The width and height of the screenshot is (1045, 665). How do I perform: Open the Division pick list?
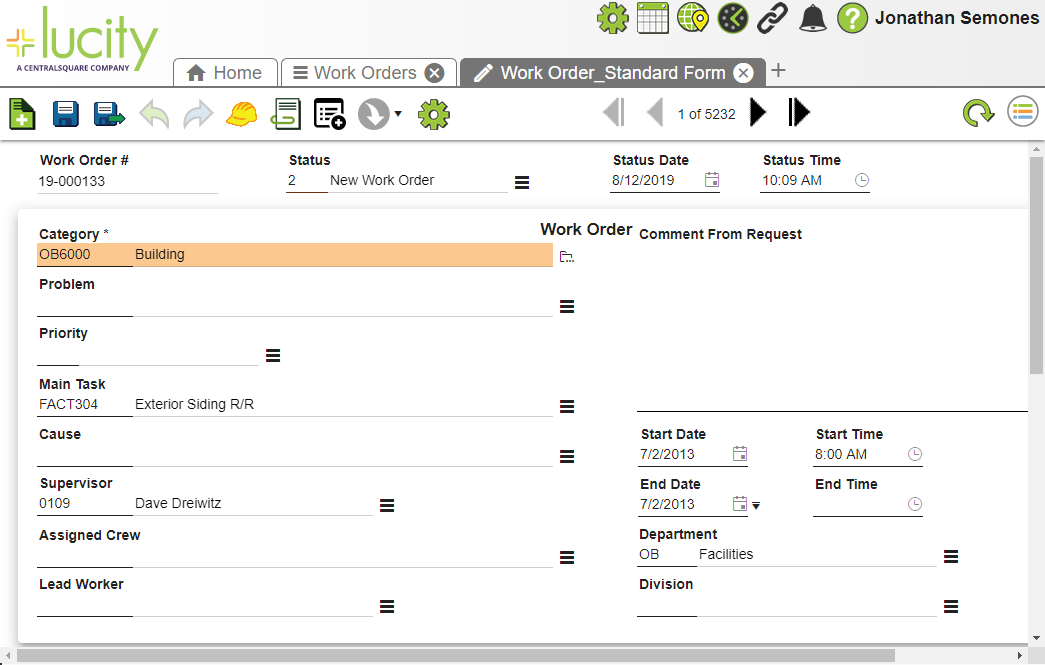(951, 606)
